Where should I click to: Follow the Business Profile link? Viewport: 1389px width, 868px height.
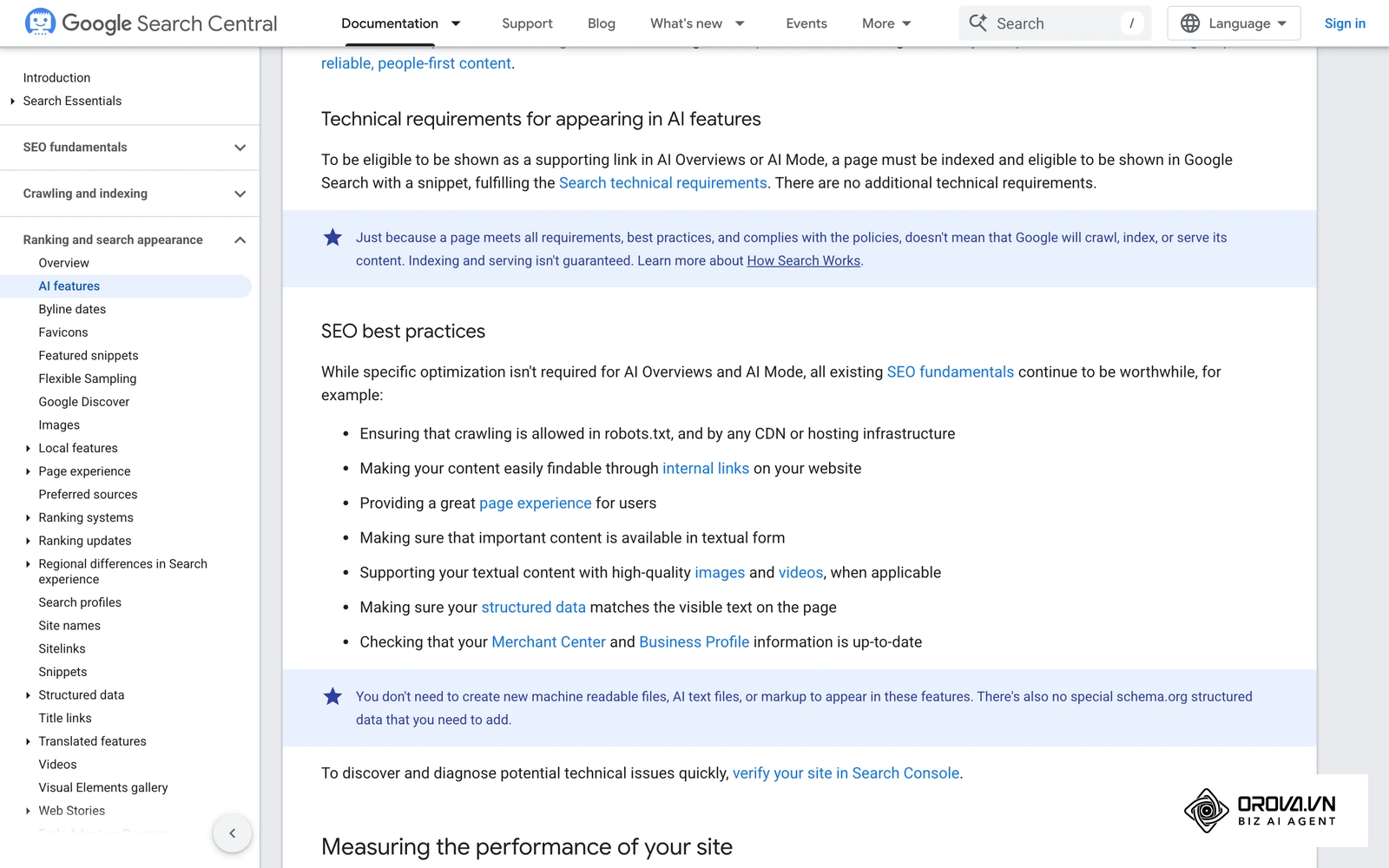(x=694, y=642)
